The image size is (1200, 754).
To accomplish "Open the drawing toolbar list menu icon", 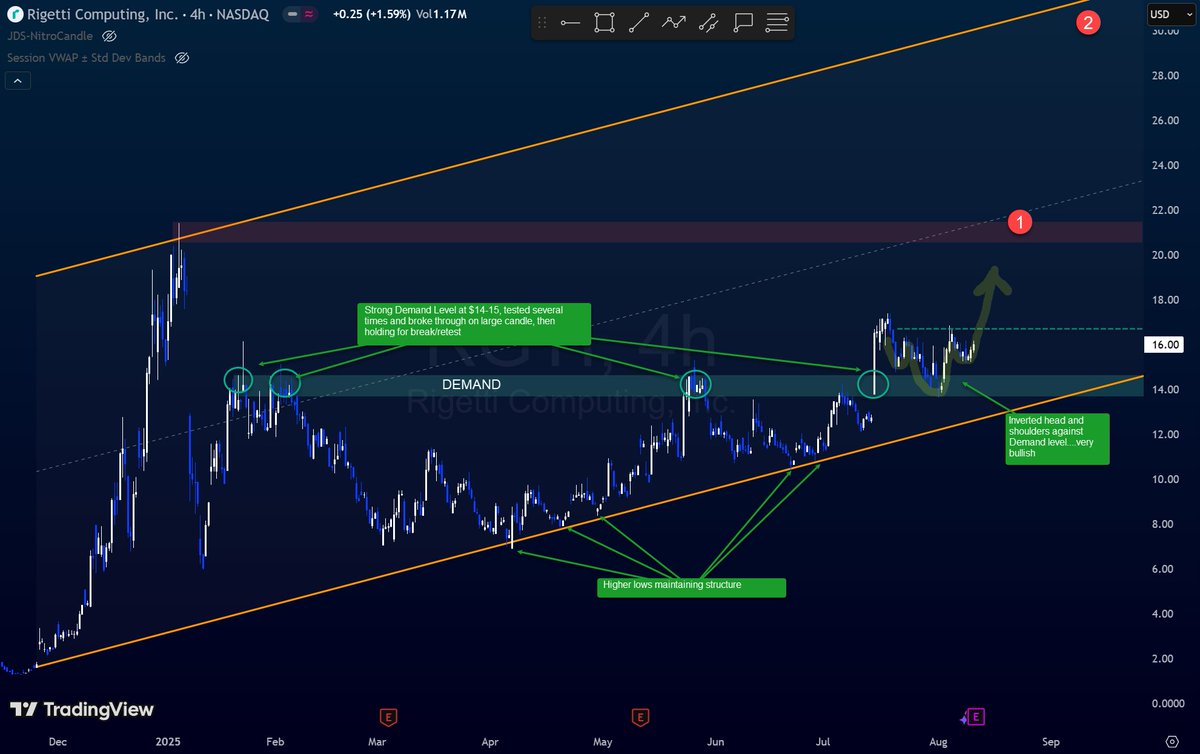I will (776, 22).
